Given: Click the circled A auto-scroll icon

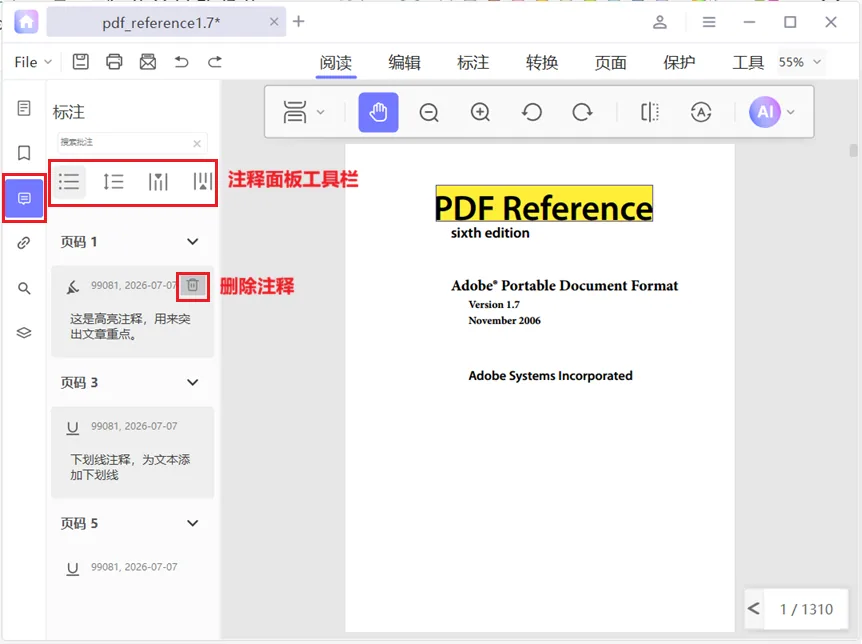Looking at the screenshot, I should pyautogui.click(x=701, y=112).
